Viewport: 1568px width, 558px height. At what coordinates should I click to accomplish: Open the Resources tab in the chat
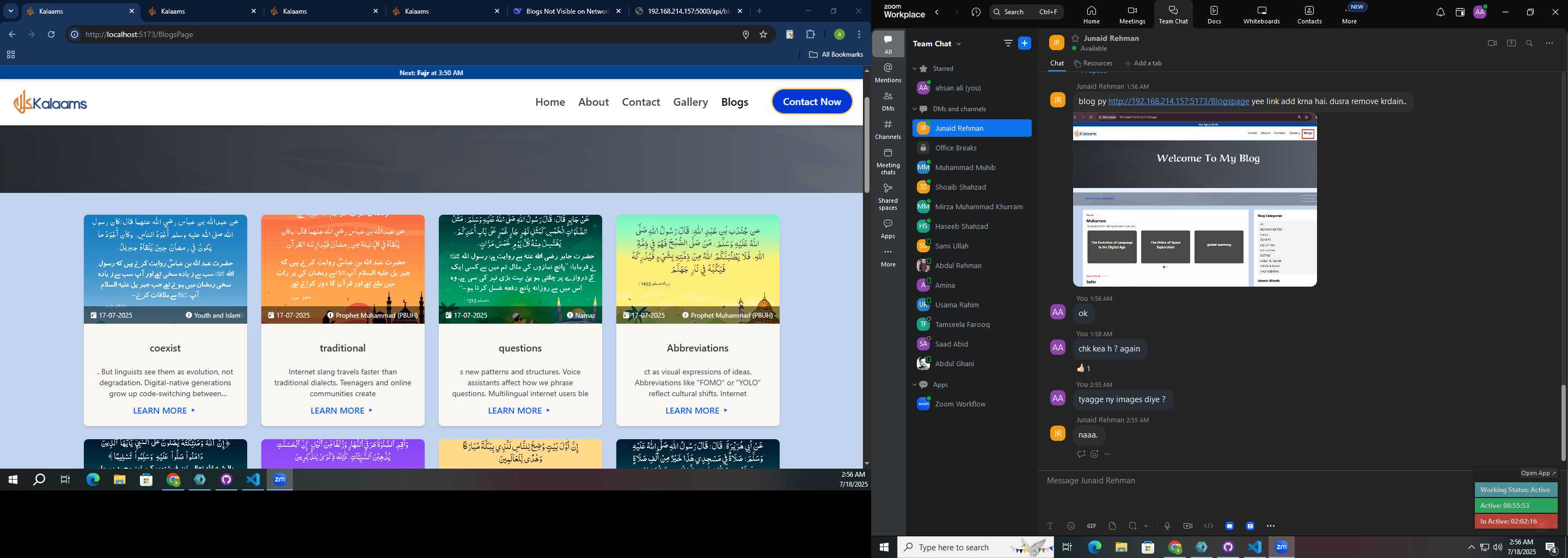pyautogui.click(x=1093, y=63)
